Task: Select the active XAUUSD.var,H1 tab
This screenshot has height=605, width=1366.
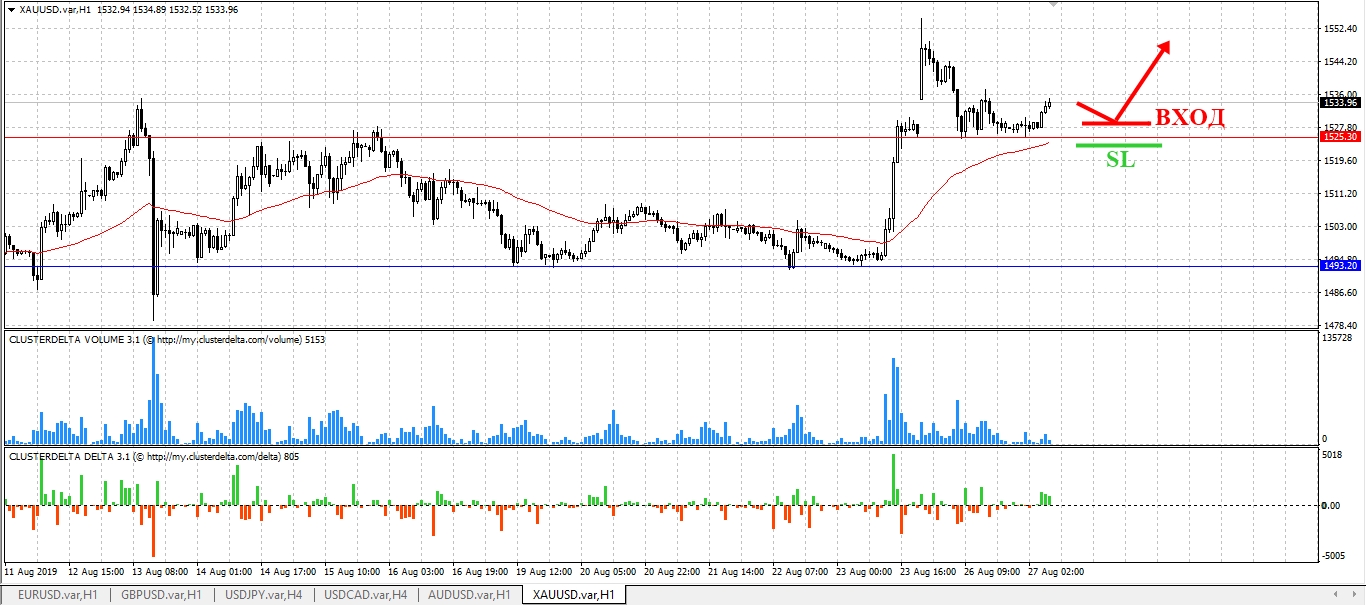Action: pyautogui.click(x=574, y=595)
